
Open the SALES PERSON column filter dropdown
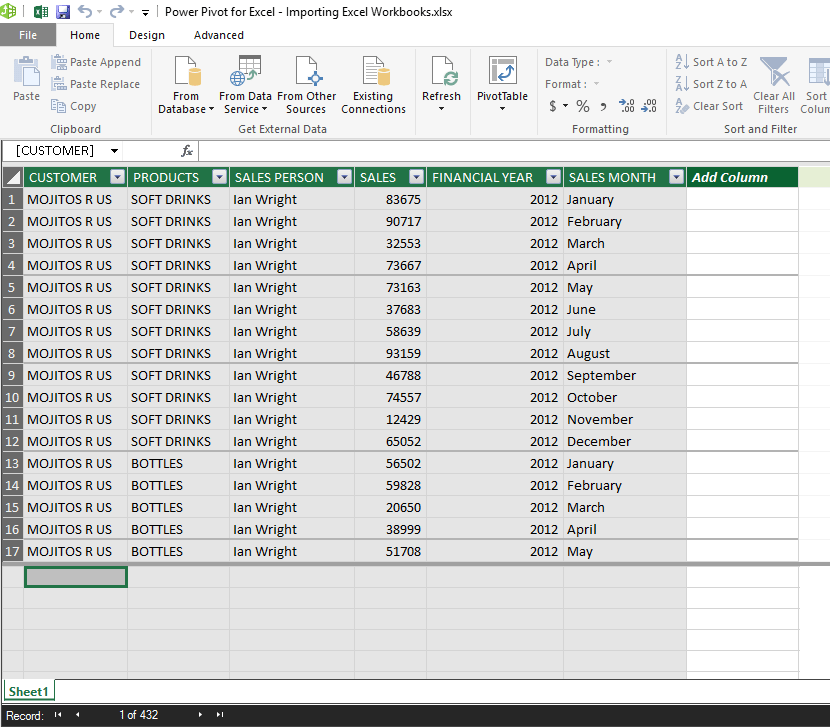click(345, 177)
